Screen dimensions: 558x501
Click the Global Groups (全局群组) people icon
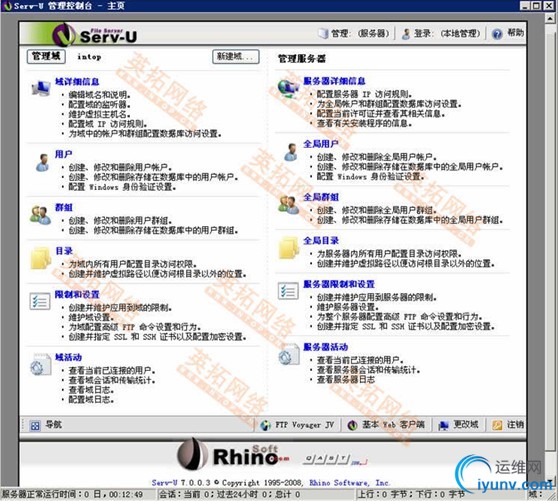pos(288,205)
